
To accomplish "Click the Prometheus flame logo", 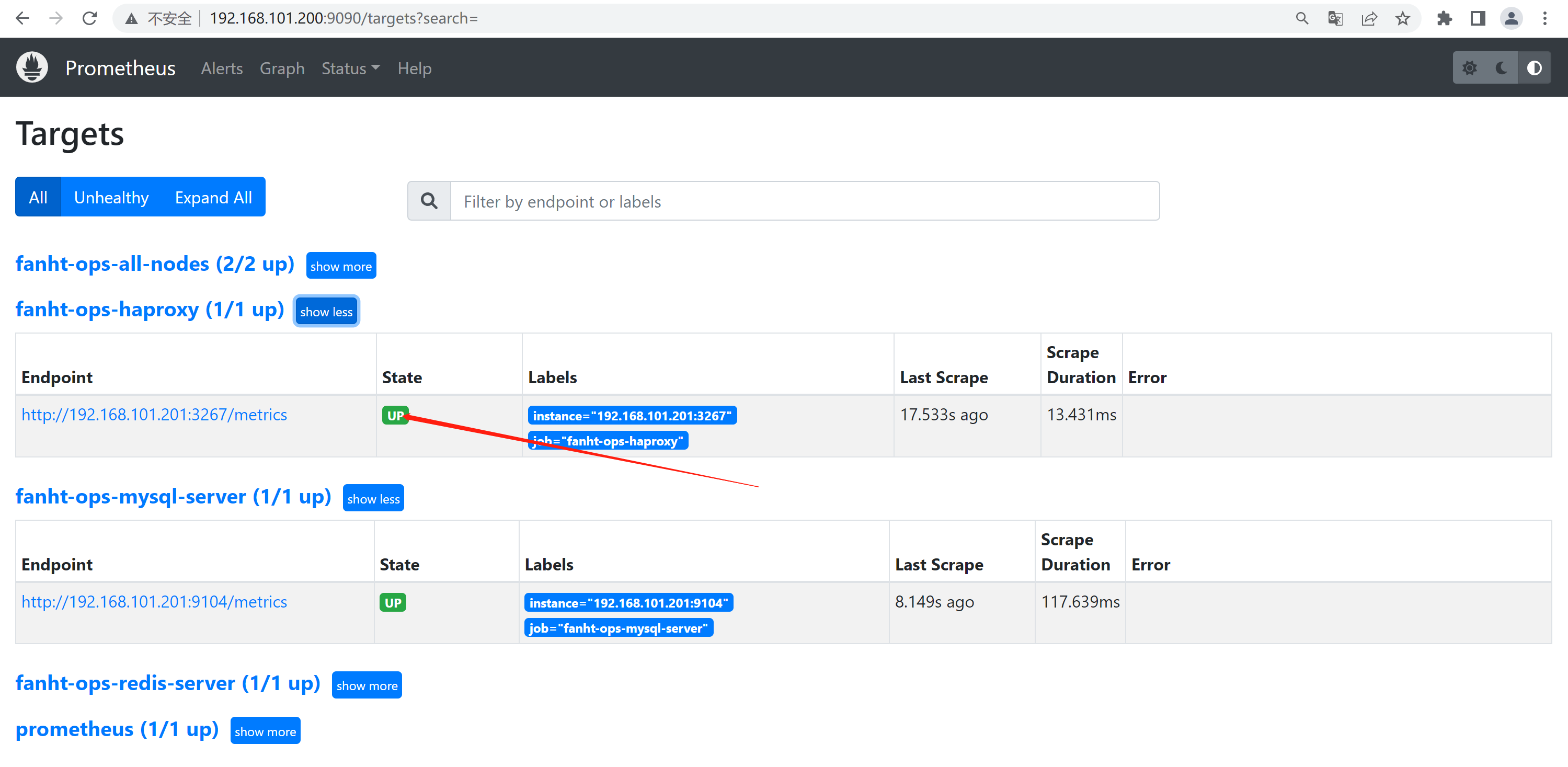I will tap(32, 67).
